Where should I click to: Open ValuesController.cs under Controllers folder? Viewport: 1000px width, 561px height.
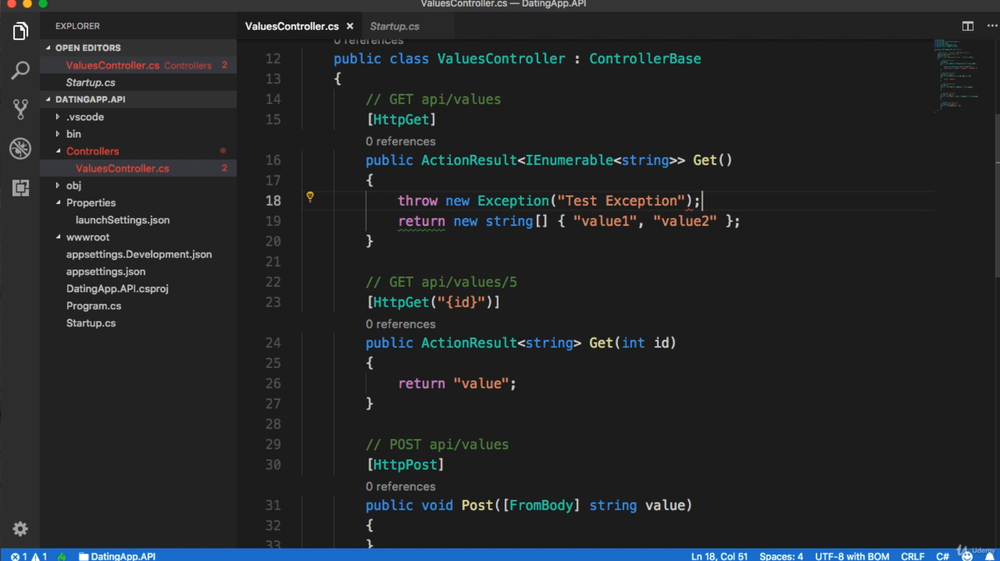point(138,168)
